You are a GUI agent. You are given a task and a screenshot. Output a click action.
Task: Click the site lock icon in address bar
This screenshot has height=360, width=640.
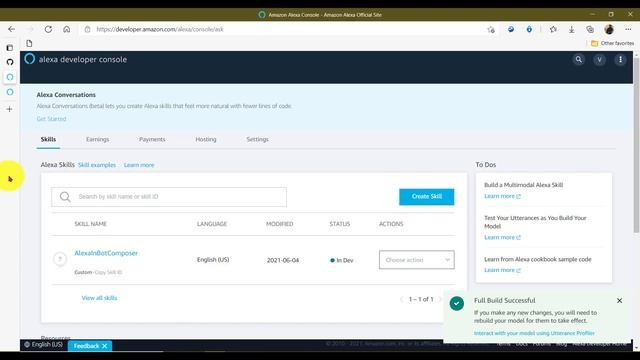tap(87, 29)
